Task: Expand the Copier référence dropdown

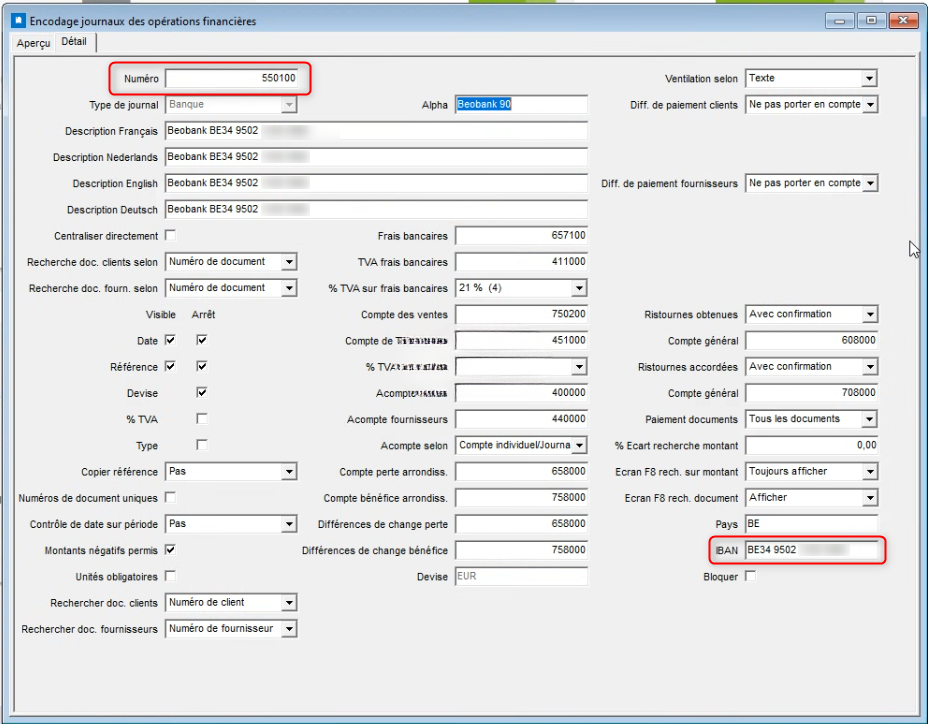Action: 289,471
